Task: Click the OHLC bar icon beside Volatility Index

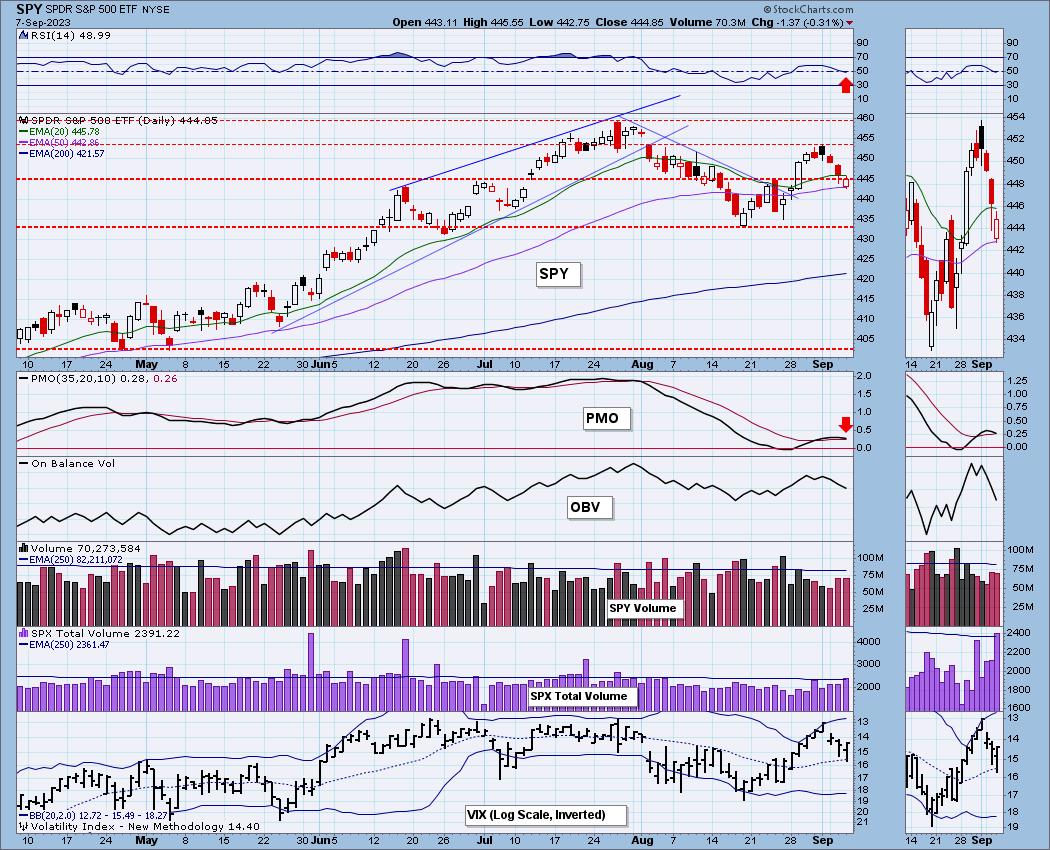Action: [23, 827]
